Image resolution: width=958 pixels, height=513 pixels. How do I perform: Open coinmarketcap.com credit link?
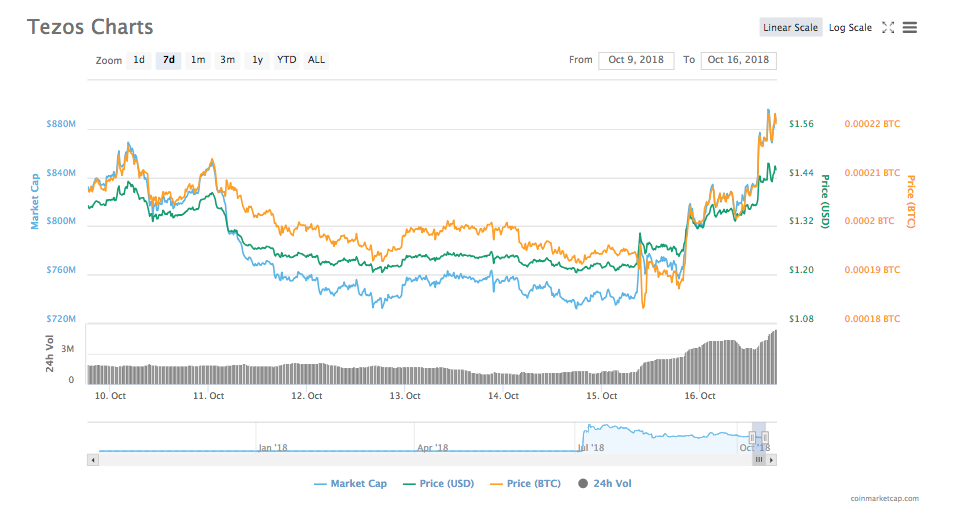click(884, 499)
